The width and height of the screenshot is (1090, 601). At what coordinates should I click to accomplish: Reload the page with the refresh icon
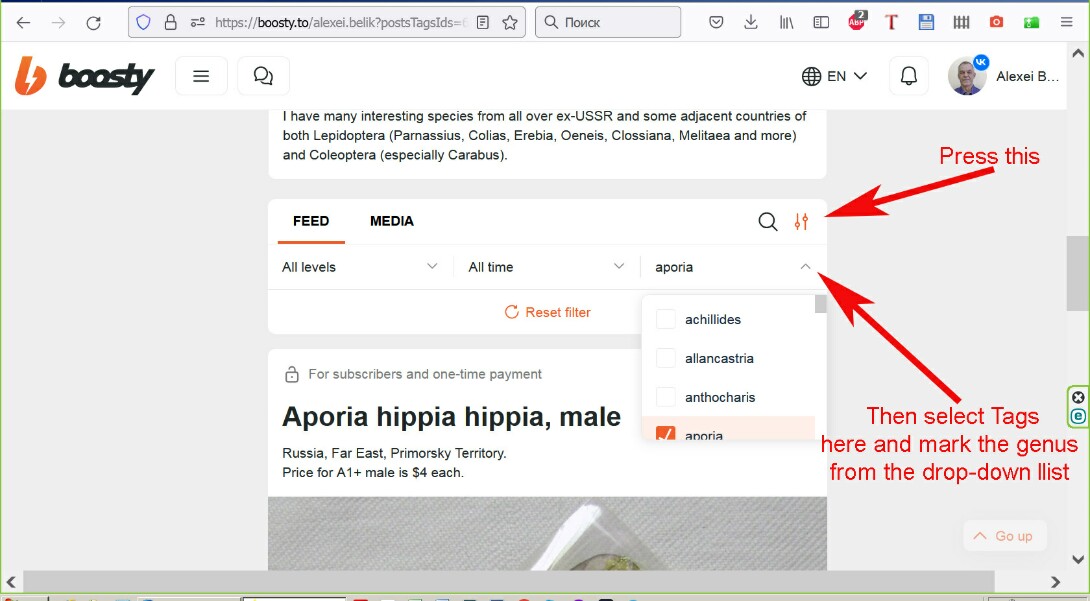(x=93, y=22)
